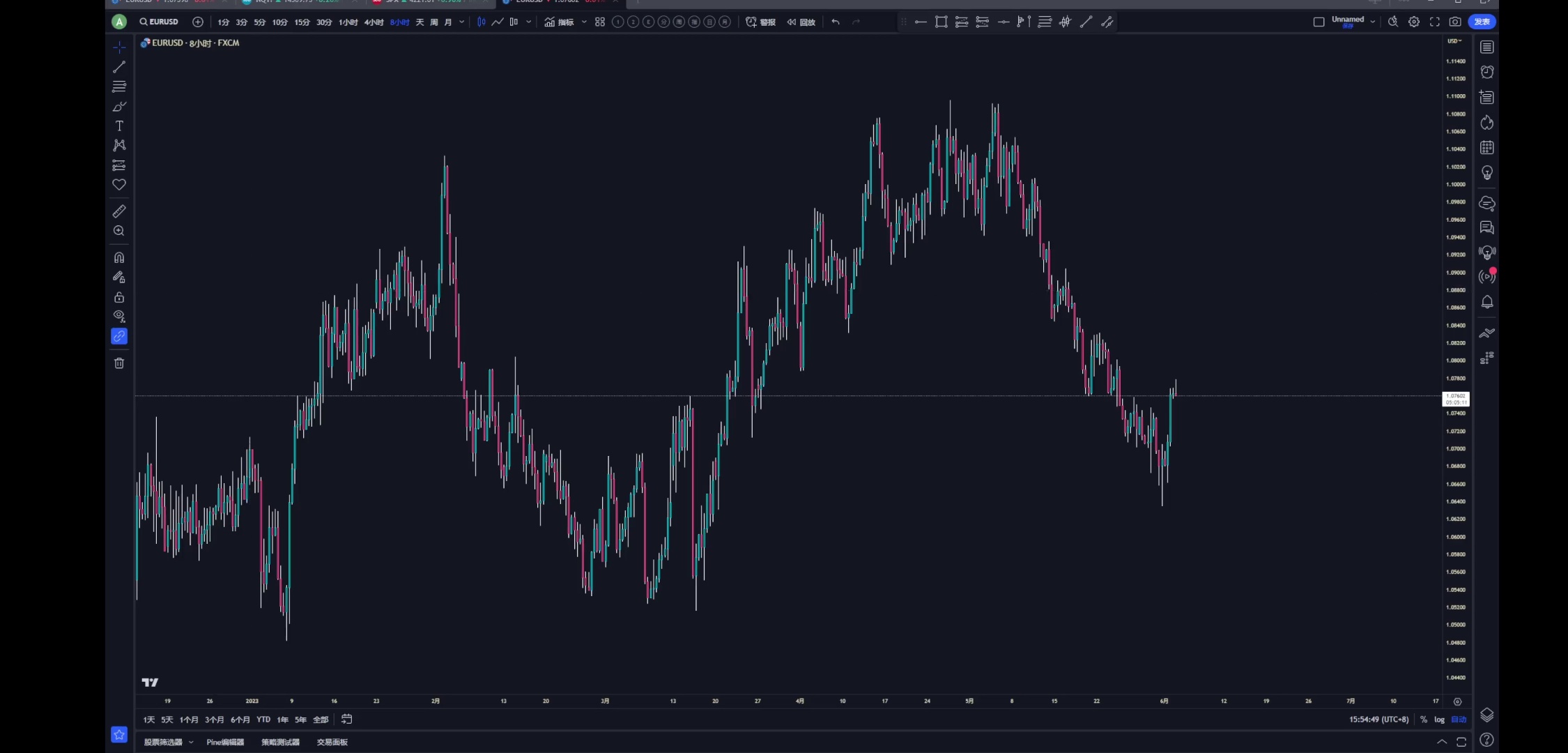Image resolution: width=1568 pixels, height=753 pixels.
Task: Open the Unnamed layout dropdown
Action: [1372, 22]
